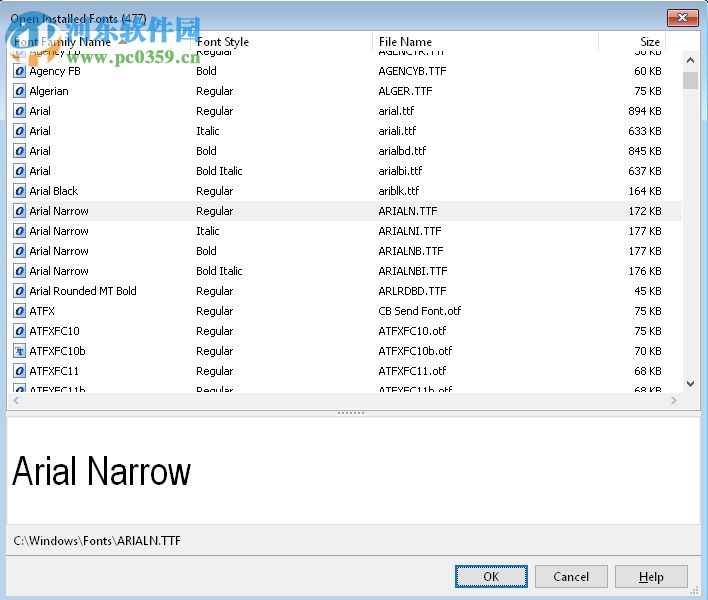Click the ATFXFC10b TrueType icon
The height and width of the screenshot is (600, 708).
point(19,351)
